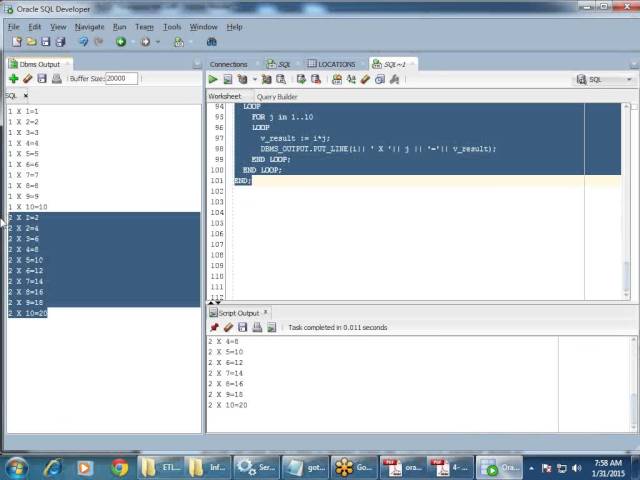Click the volume icon in system tray
640x480 pixels.
577,468
